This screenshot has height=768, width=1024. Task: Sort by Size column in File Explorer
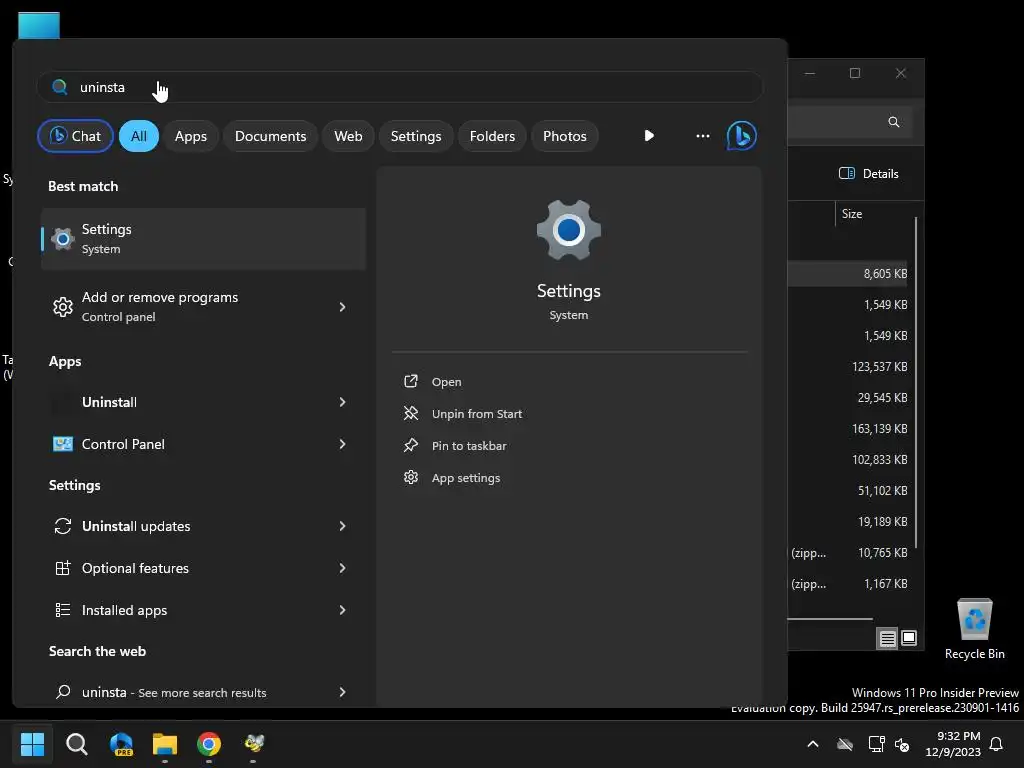[852, 214]
